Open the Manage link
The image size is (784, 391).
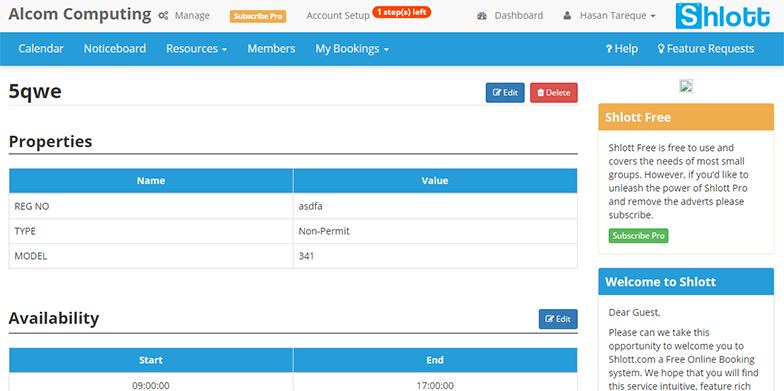[192, 16]
